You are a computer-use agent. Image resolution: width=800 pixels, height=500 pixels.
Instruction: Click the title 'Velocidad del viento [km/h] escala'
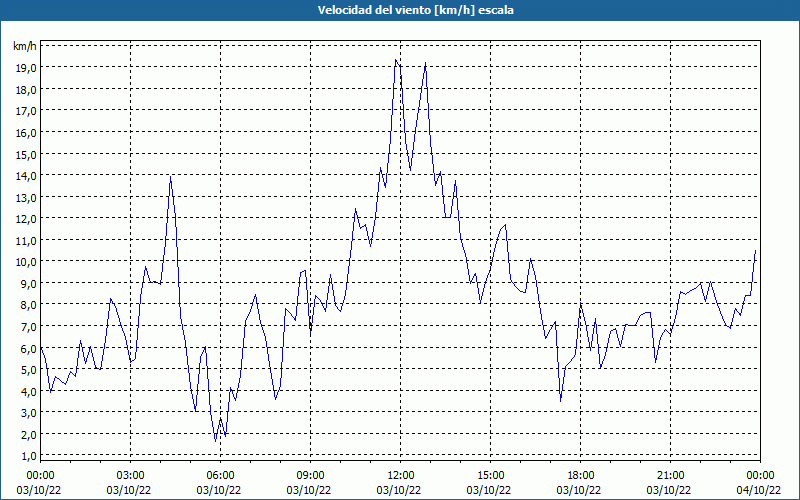tap(415, 10)
